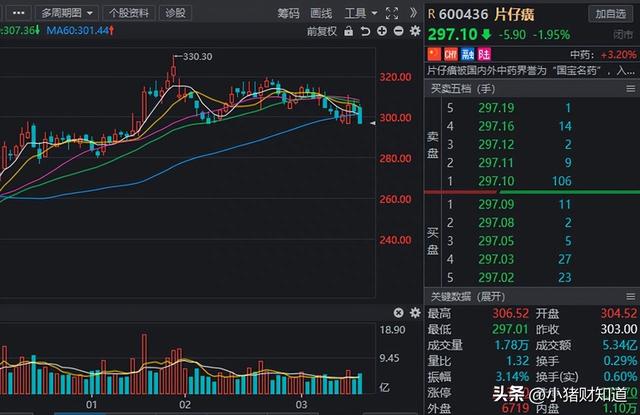Click the 诊股 button
Image resolution: width=640 pixels, height=415 pixels.
pyautogui.click(x=175, y=13)
